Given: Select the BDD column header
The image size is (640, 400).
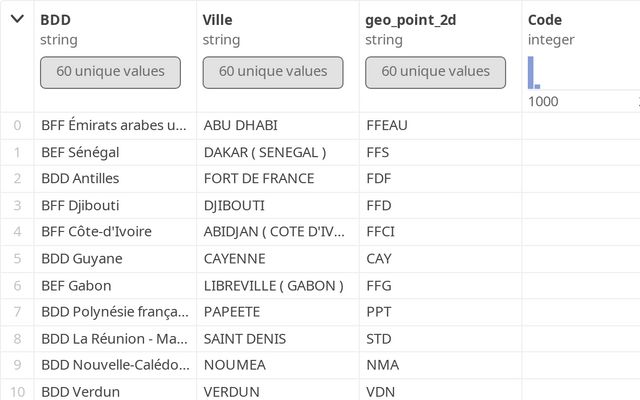Looking at the screenshot, I should pos(56,20).
